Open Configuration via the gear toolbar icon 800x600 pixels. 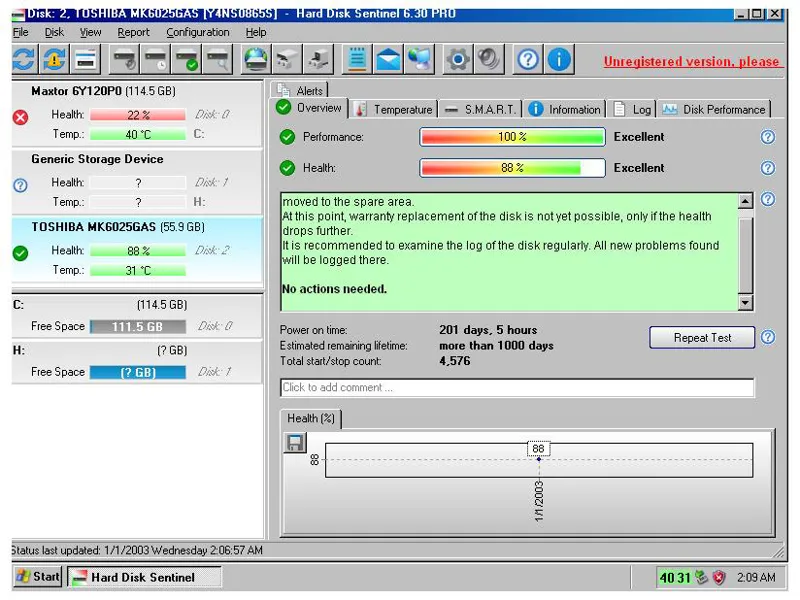point(458,60)
